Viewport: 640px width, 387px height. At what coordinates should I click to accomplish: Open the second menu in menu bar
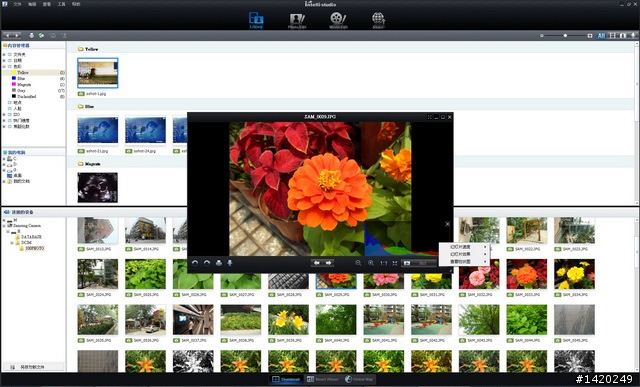pos(32,4)
